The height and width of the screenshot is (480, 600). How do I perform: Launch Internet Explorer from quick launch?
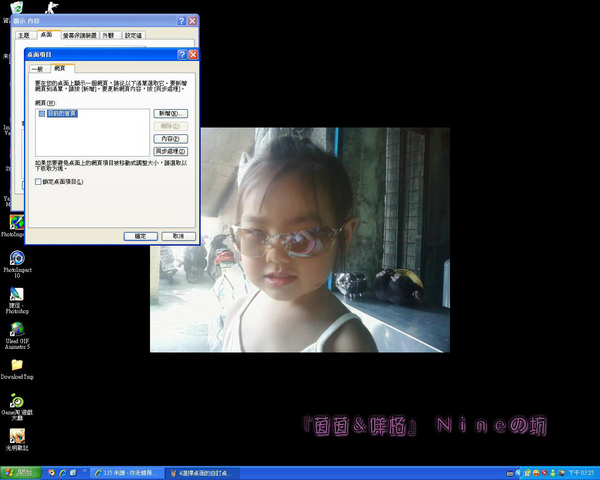point(62,473)
